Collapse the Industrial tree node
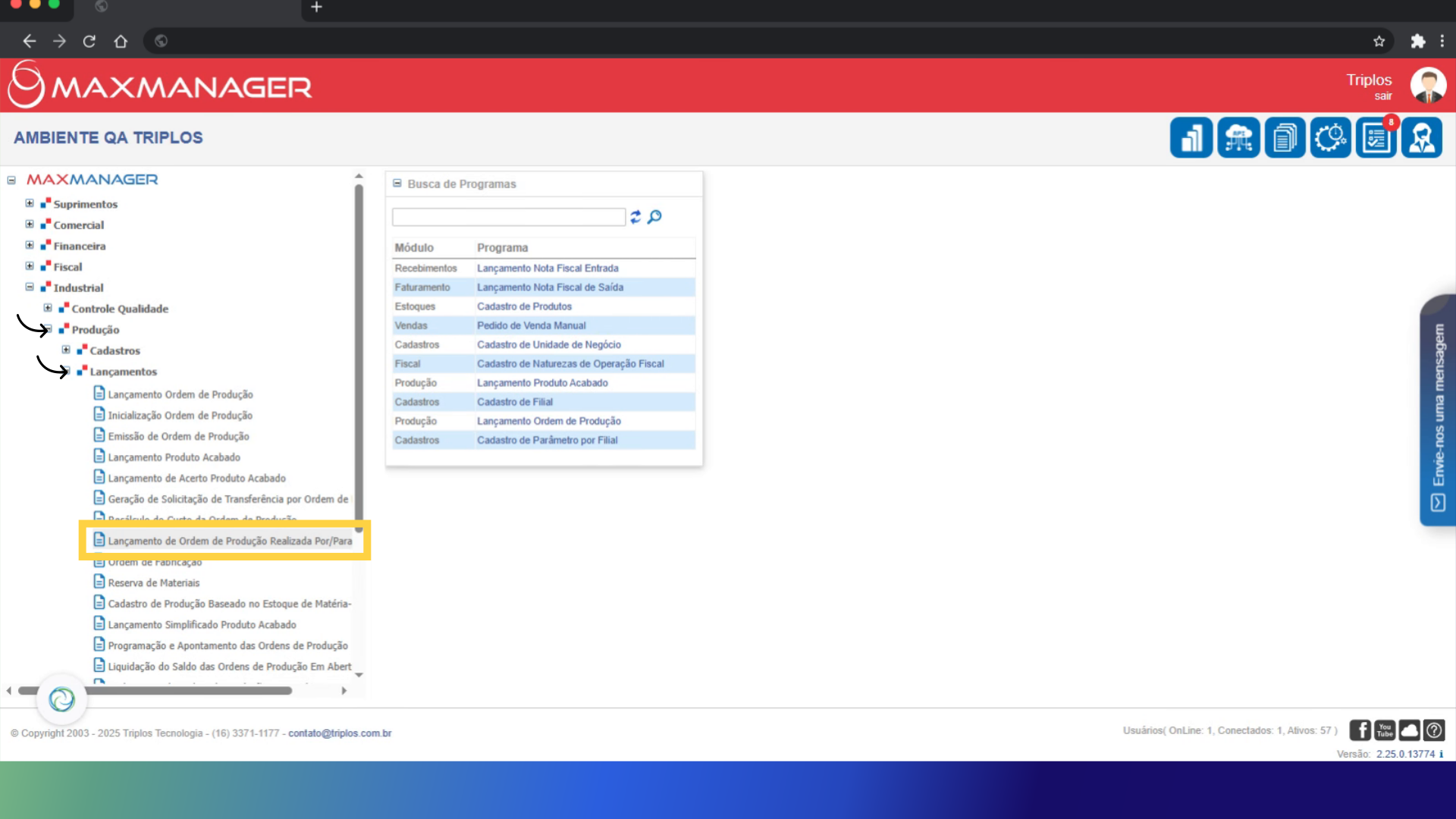Screen dimensions: 1456x819 click(30, 287)
